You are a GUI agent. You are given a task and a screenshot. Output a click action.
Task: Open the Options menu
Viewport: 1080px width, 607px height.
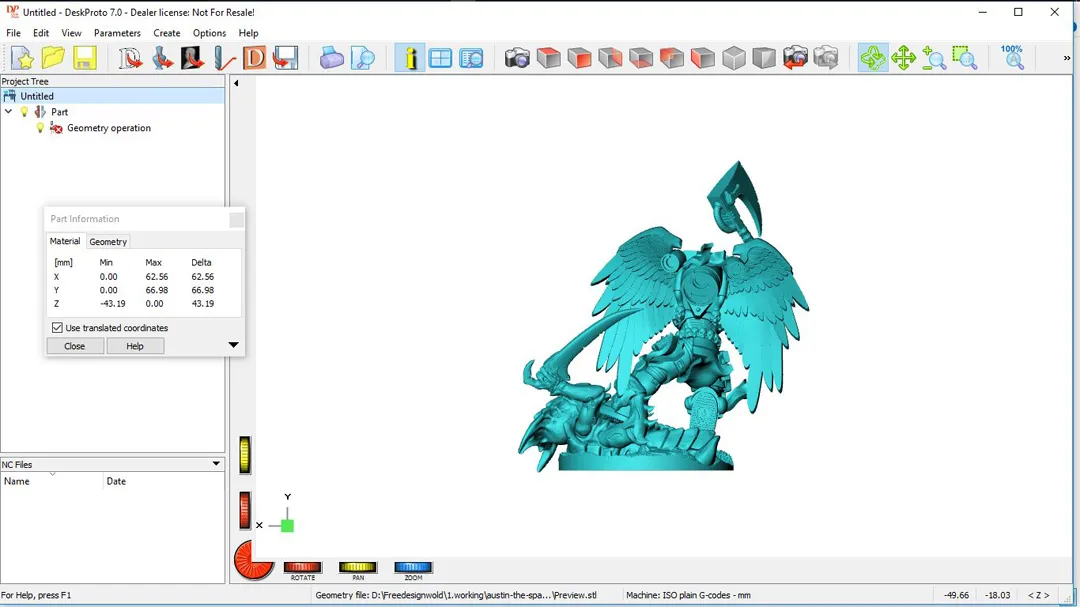tap(209, 33)
